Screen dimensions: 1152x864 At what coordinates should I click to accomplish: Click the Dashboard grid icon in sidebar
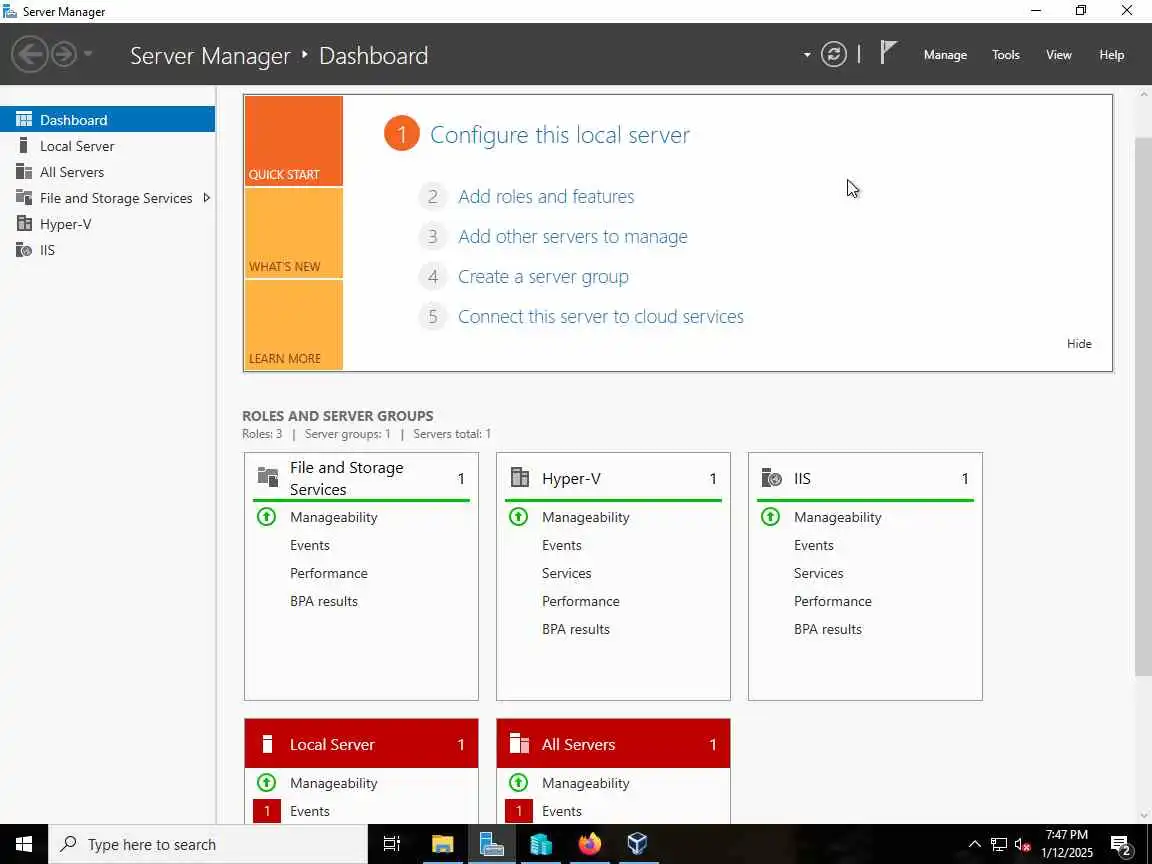(24, 119)
